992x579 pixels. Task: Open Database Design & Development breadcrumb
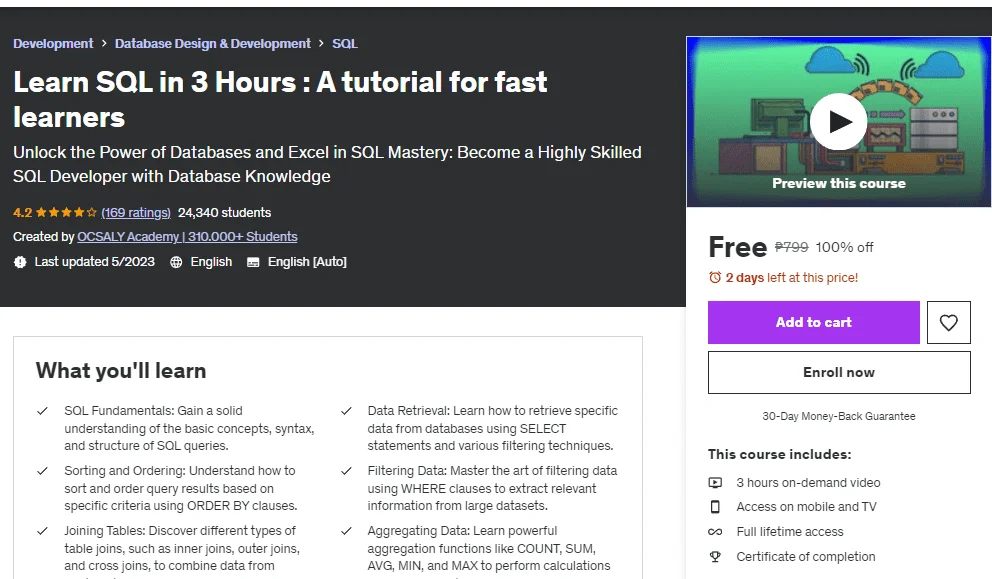pyautogui.click(x=213, y=44)
